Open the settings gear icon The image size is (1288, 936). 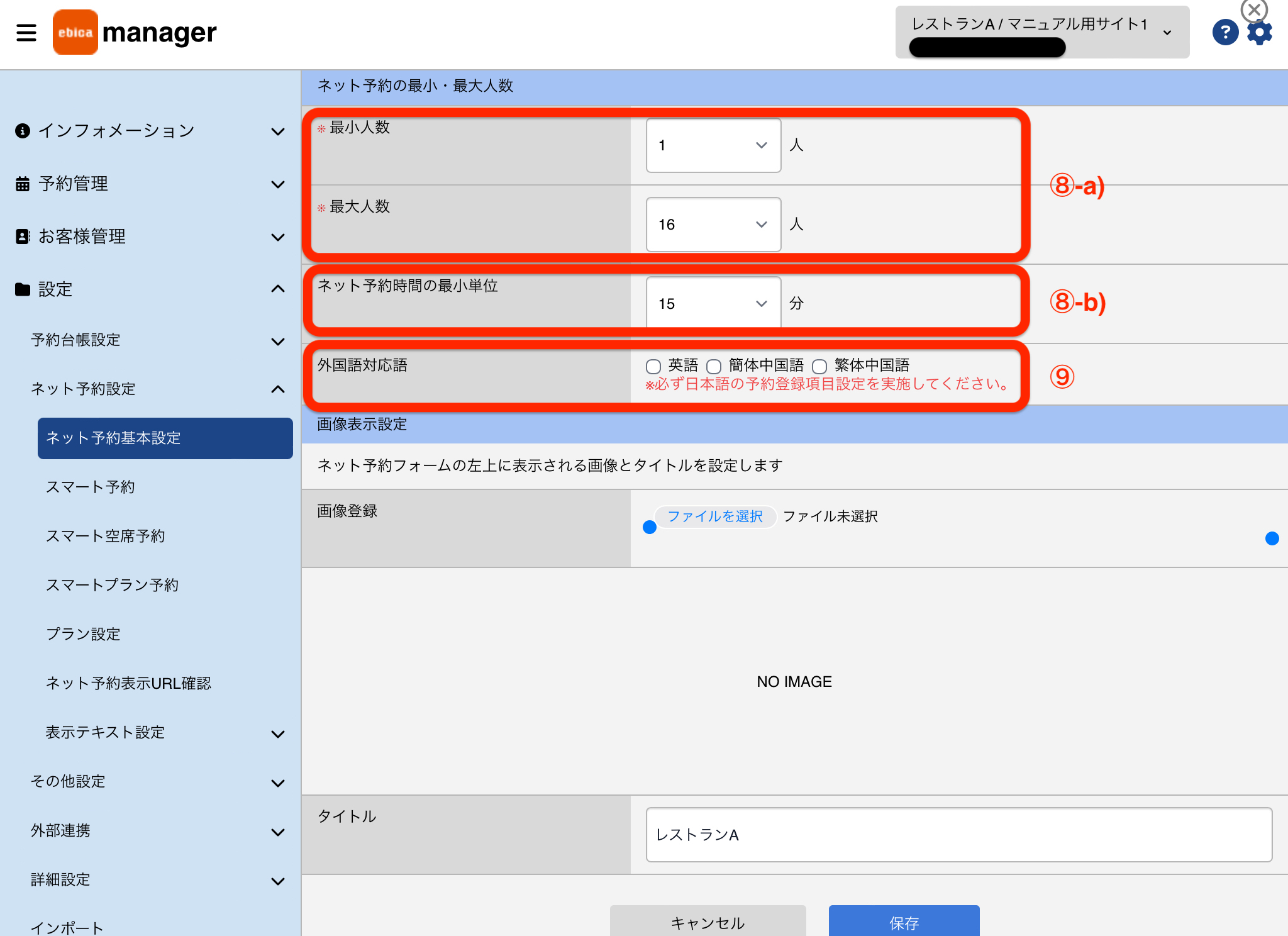pos(1260,33)
